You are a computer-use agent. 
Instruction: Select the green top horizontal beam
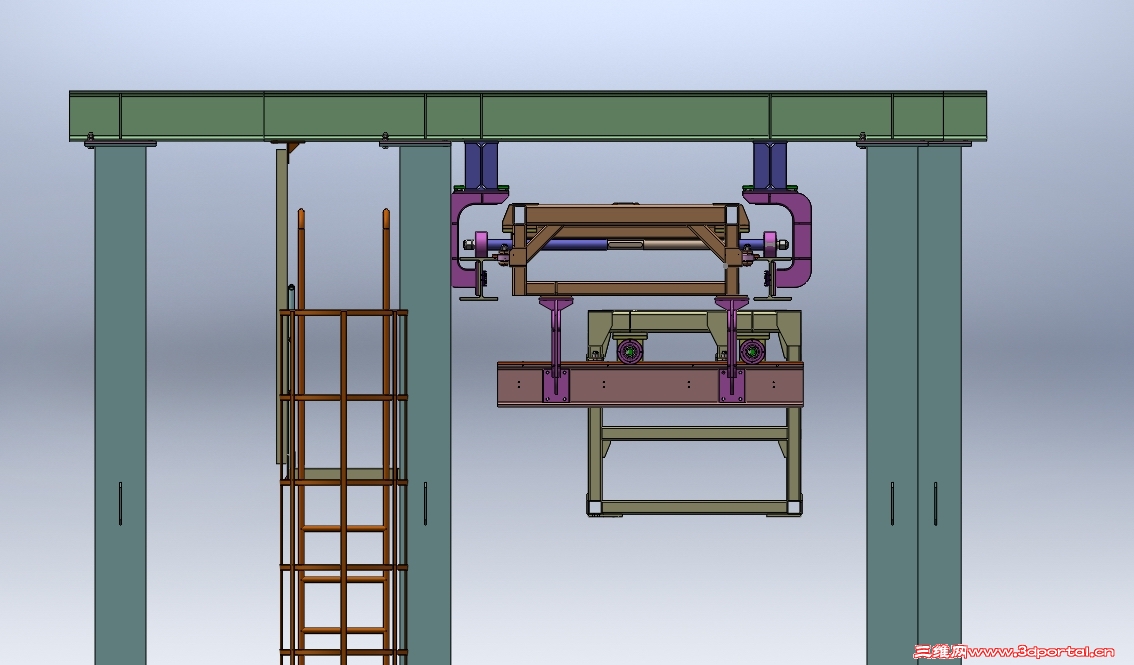[528, 116]
